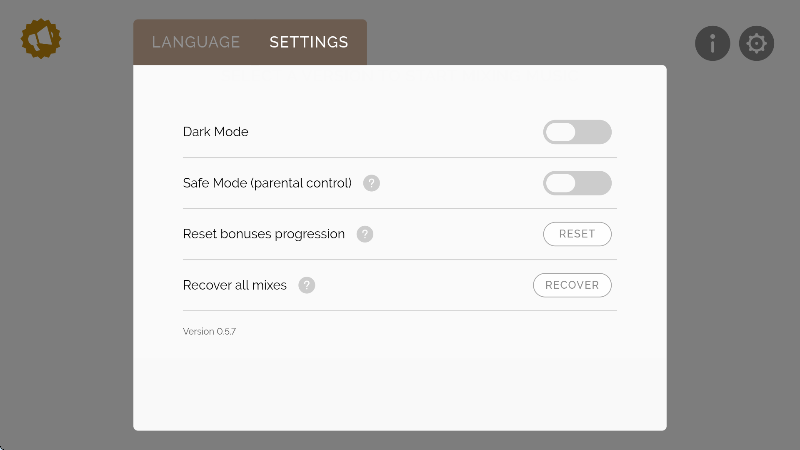The height and width of the screenshot is (450, 800).
Task: Click the question mark beside Reset bonuses progression
Action: point(365,234)
